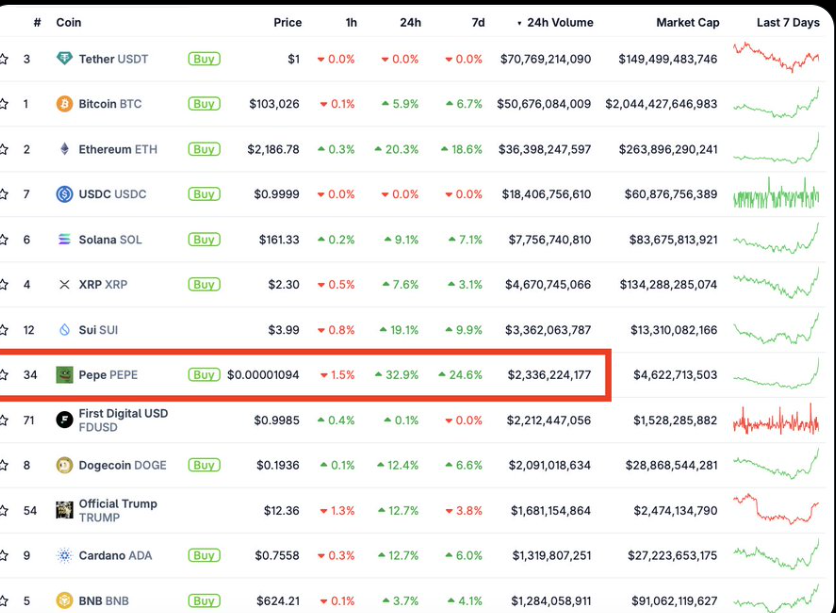Screen dimensions: 836x613
Task: Buy USDC using its Buy button
Action: 204,194
